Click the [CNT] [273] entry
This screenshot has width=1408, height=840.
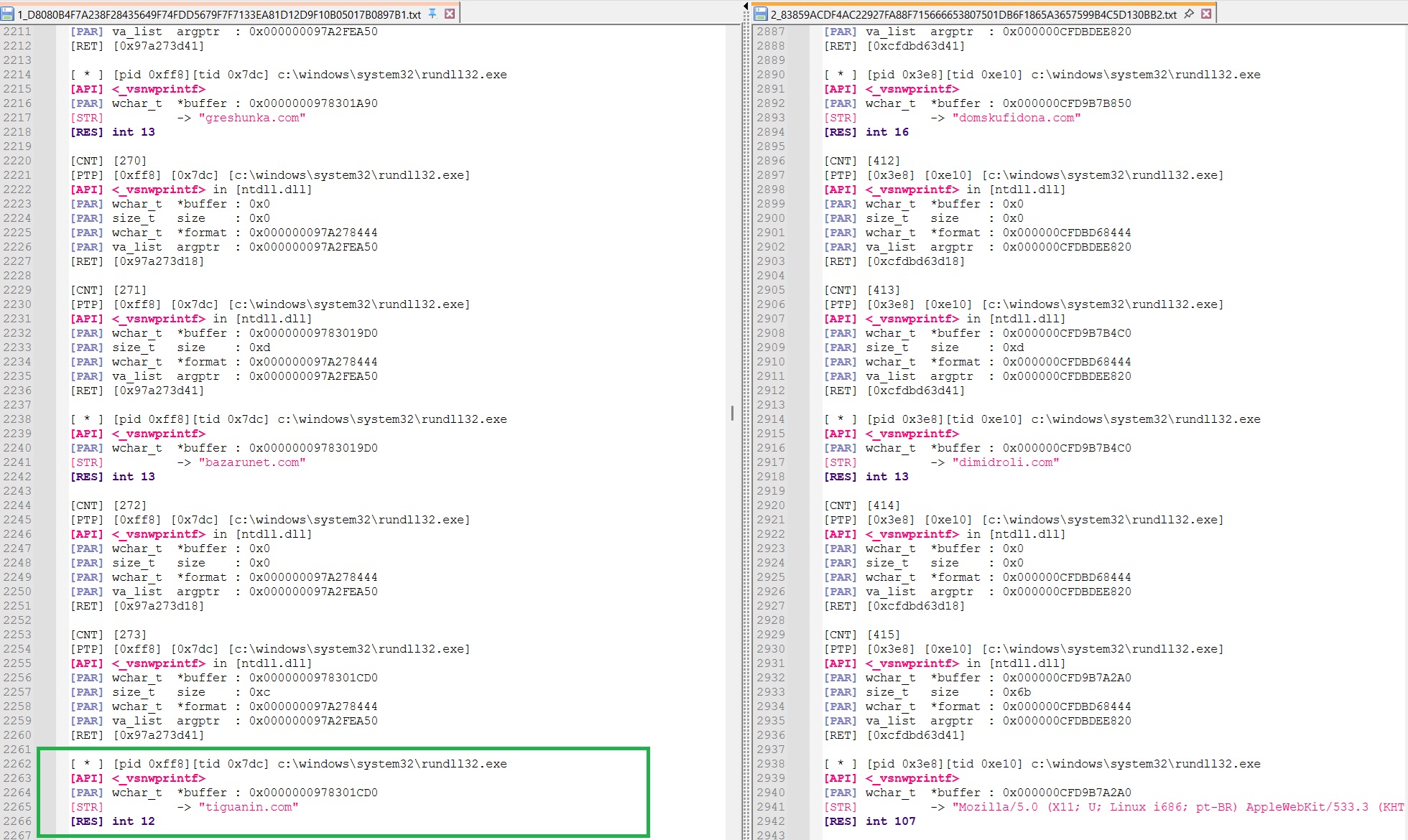point(108,635)
